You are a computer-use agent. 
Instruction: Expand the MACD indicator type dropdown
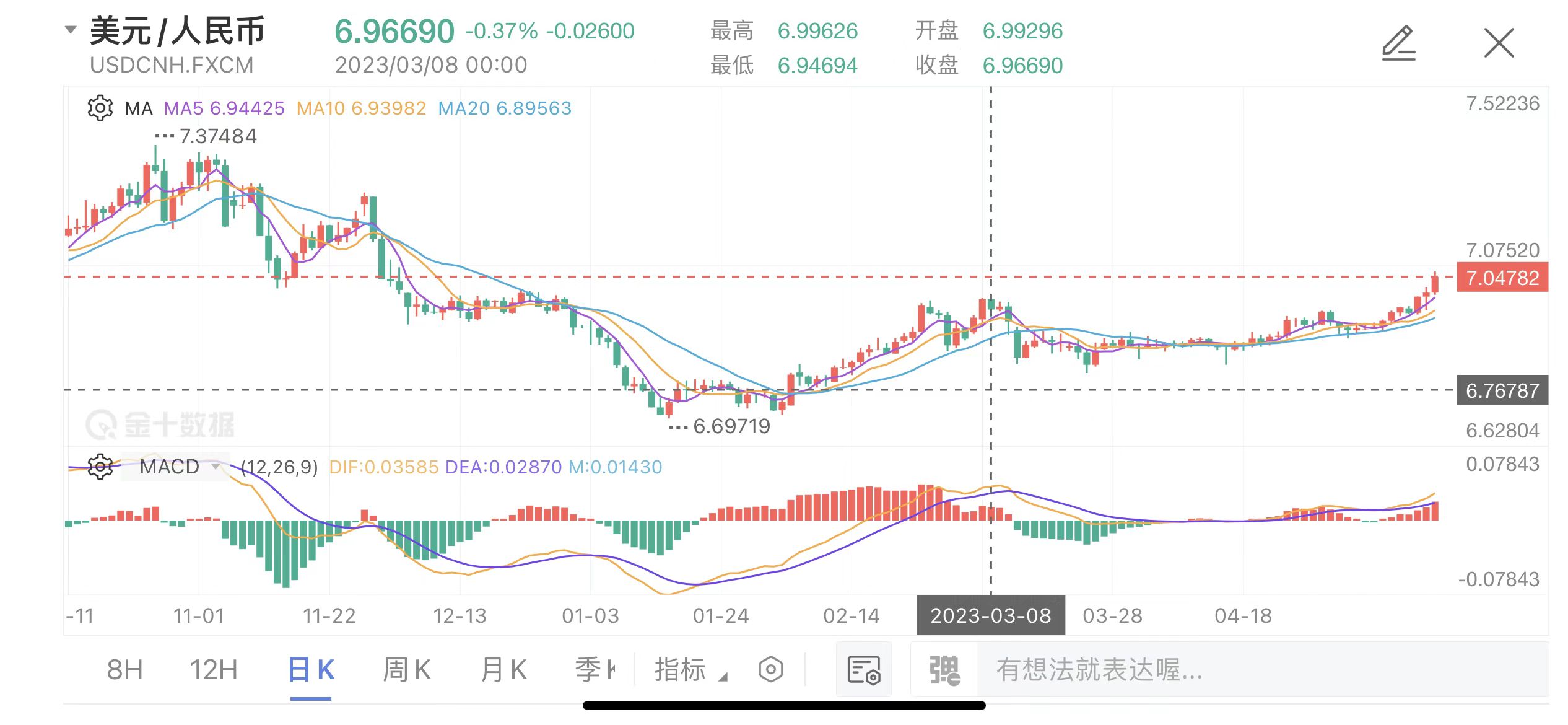(x=216, y=467)
